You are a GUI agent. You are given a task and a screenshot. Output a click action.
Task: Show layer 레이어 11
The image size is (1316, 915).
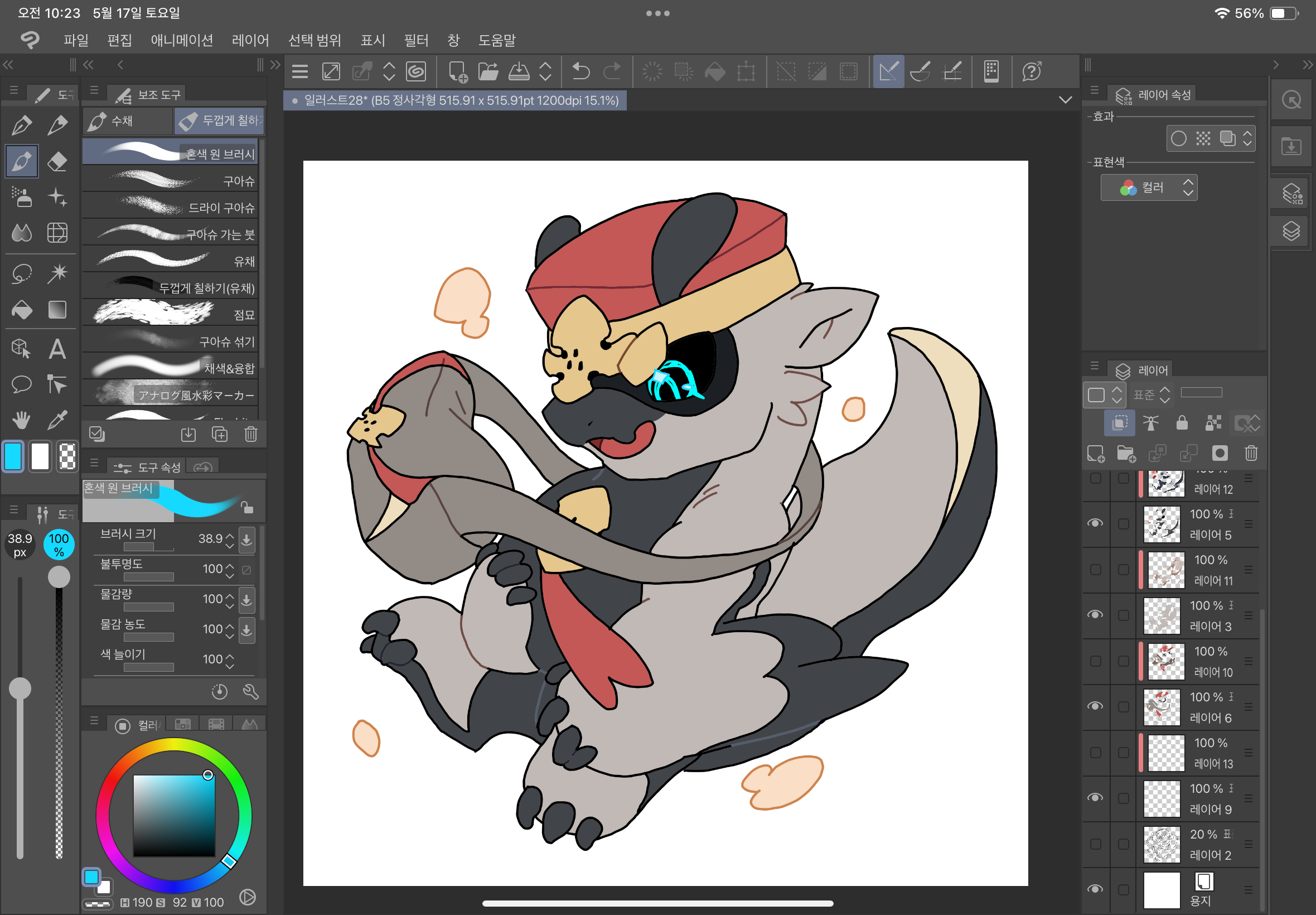click(x=1095, y=569)
